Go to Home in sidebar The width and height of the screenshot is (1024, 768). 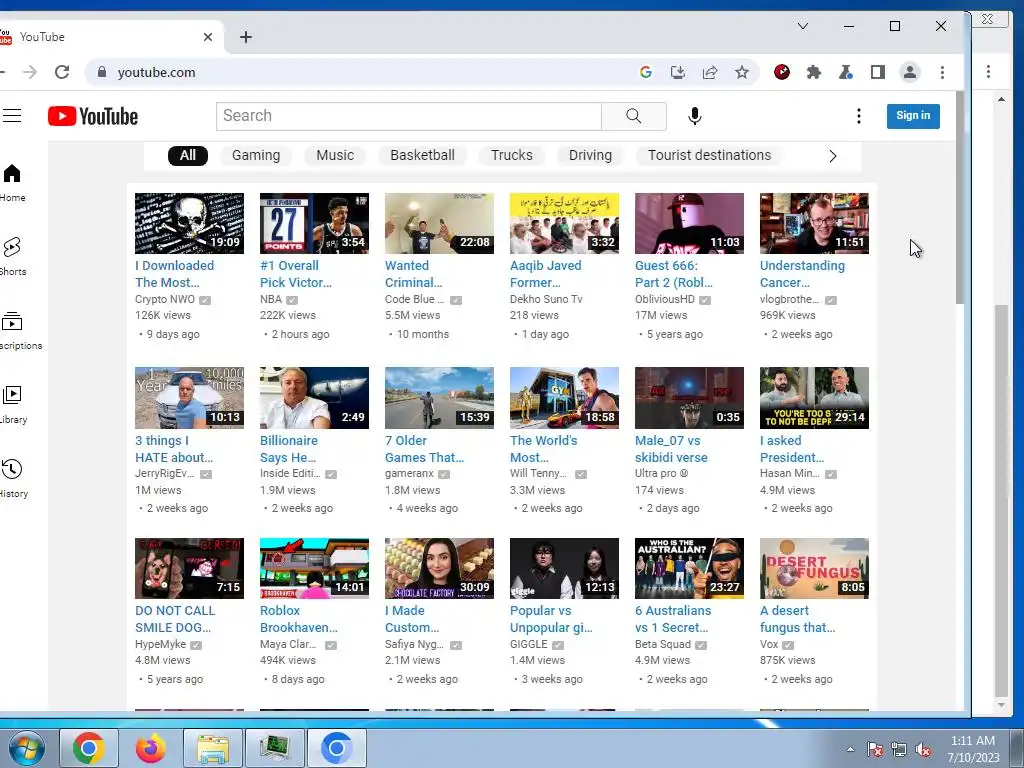tap(12, 183)
